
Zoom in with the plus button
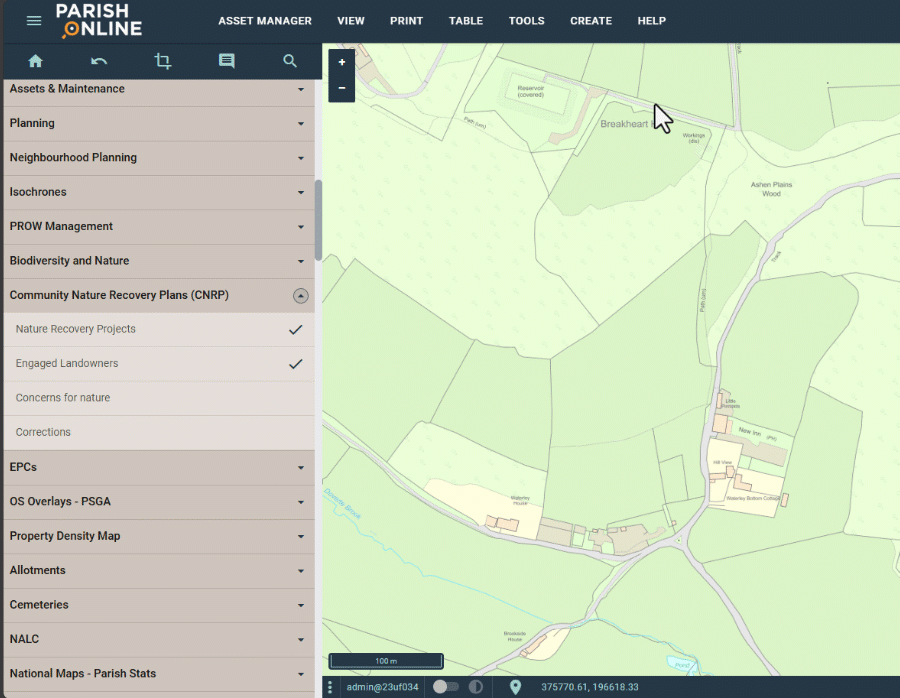click(x=342, y=62)
